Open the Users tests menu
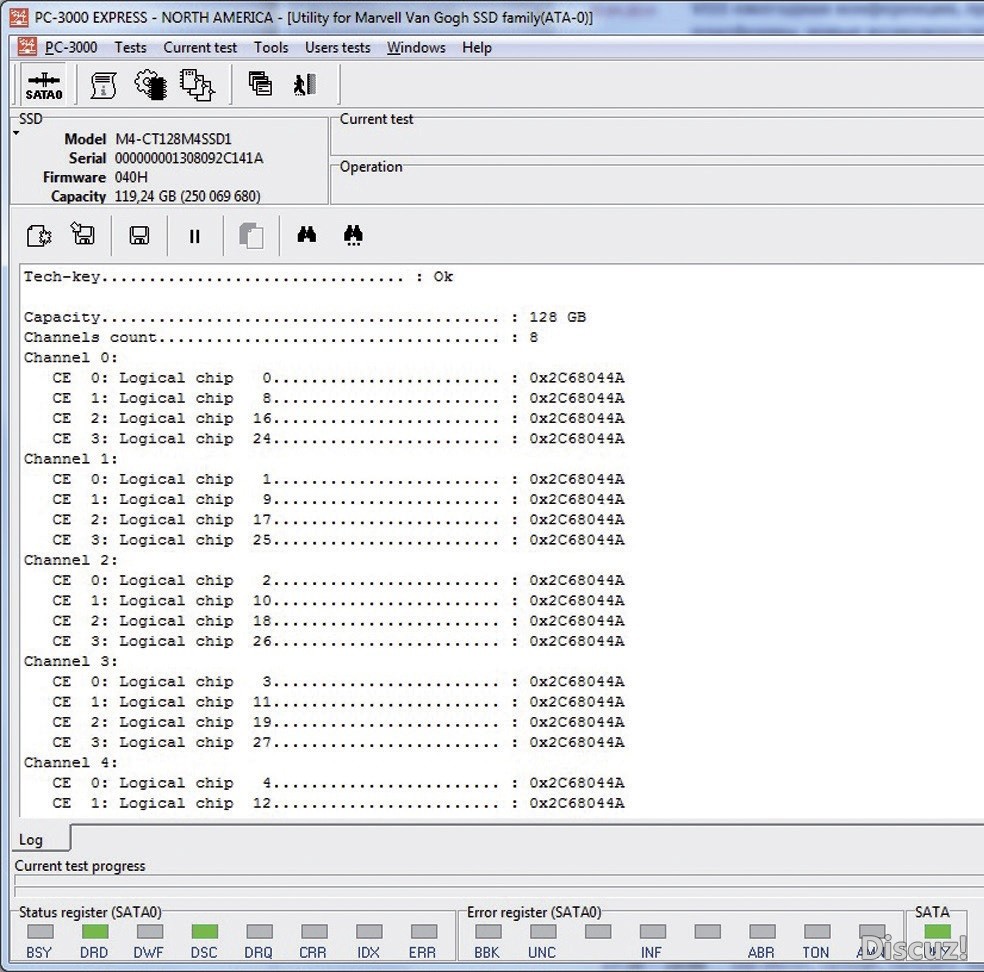Viewport: 984px width, 972px height. [338, 48]
